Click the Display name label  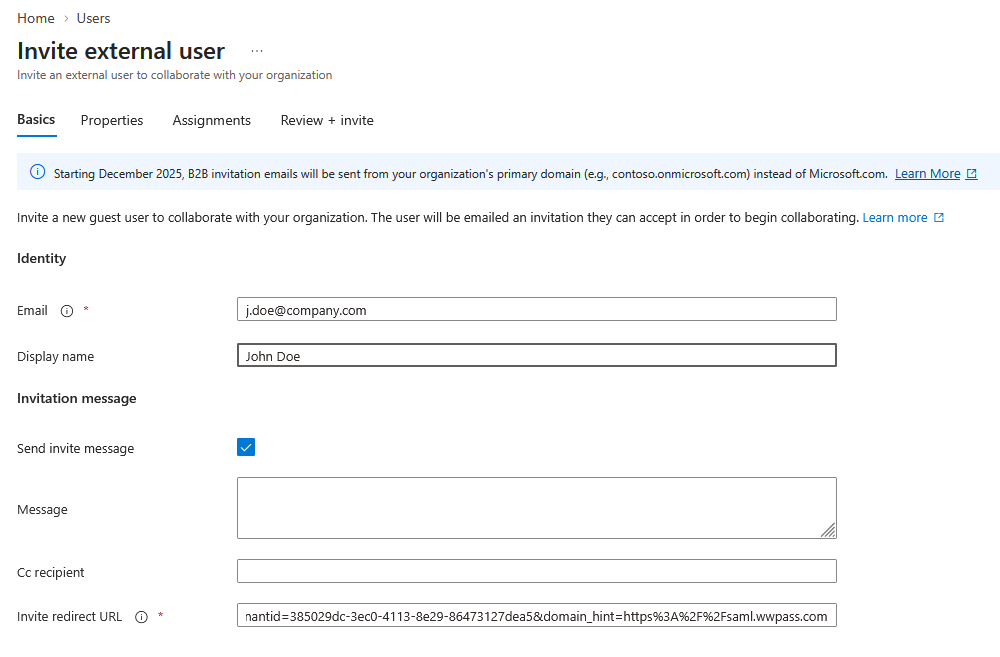[55, 357]
